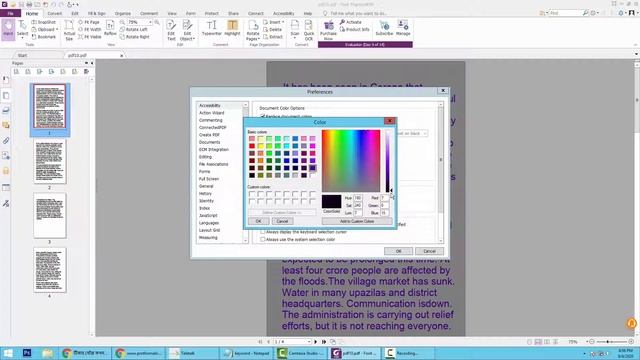Screen dimensions: 640x360
Task: Enable always use system selection color
Action: 262,240
